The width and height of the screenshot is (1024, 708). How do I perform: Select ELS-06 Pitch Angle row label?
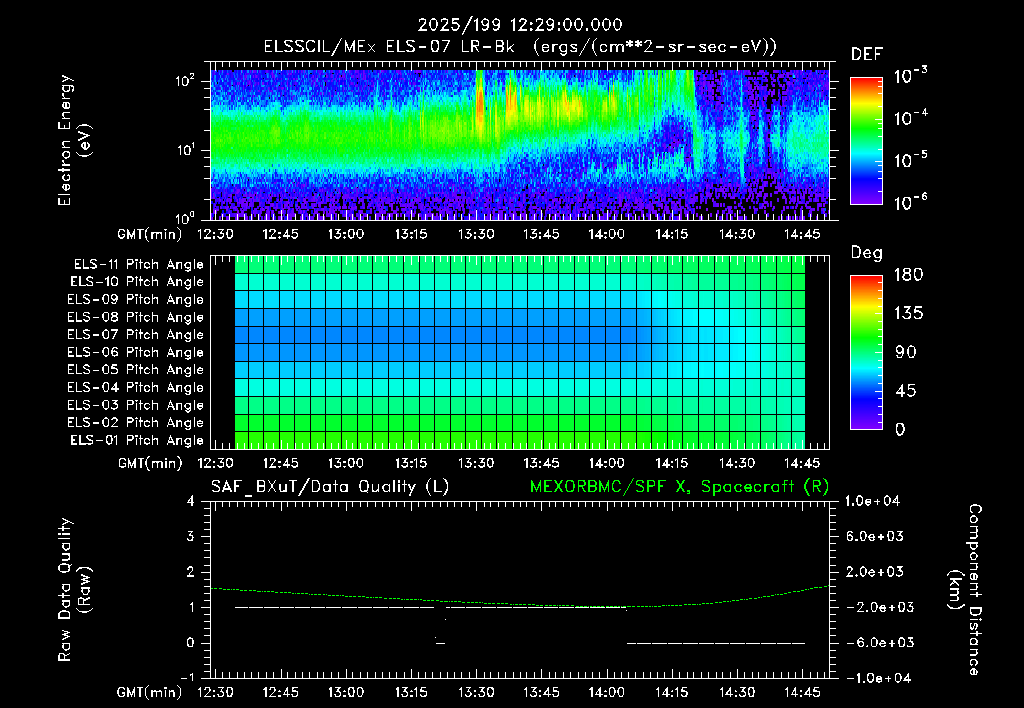coord(136,352)
